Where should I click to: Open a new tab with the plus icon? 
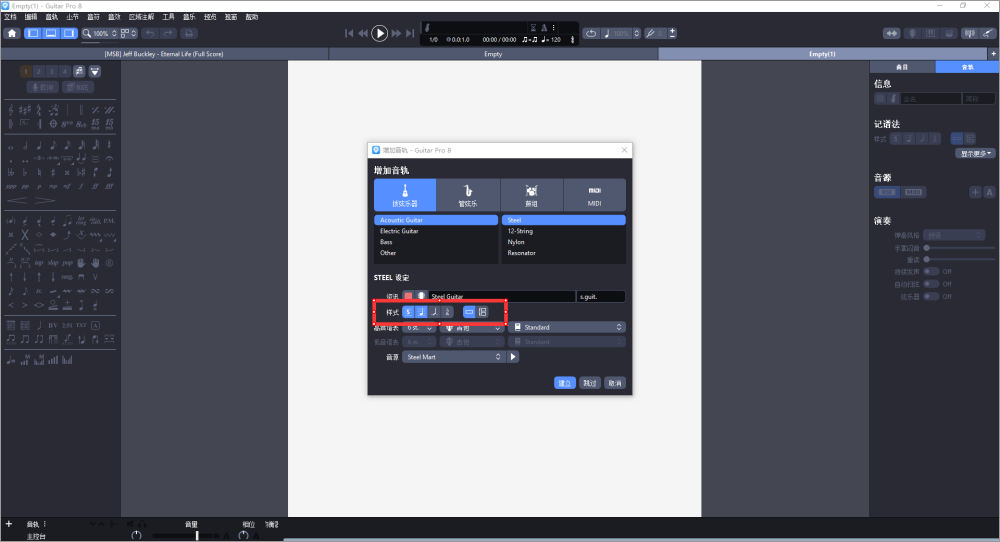(993, 54)
